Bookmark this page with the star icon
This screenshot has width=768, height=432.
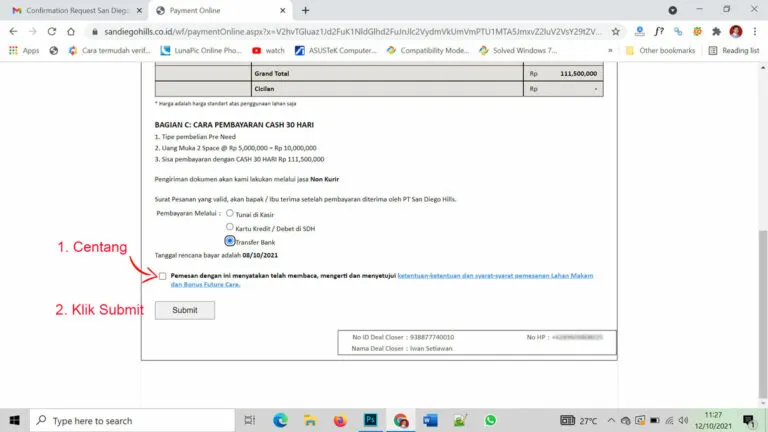click(x=616, y=31)
